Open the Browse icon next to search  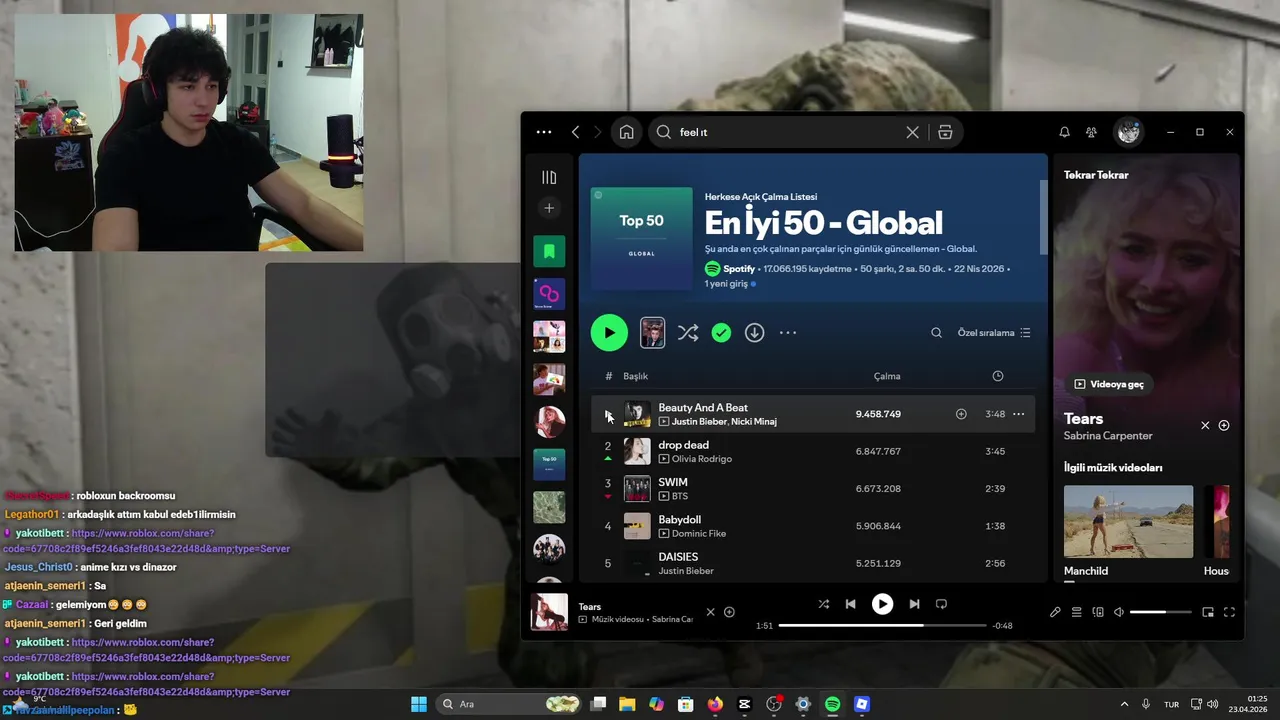click(945, 132)
